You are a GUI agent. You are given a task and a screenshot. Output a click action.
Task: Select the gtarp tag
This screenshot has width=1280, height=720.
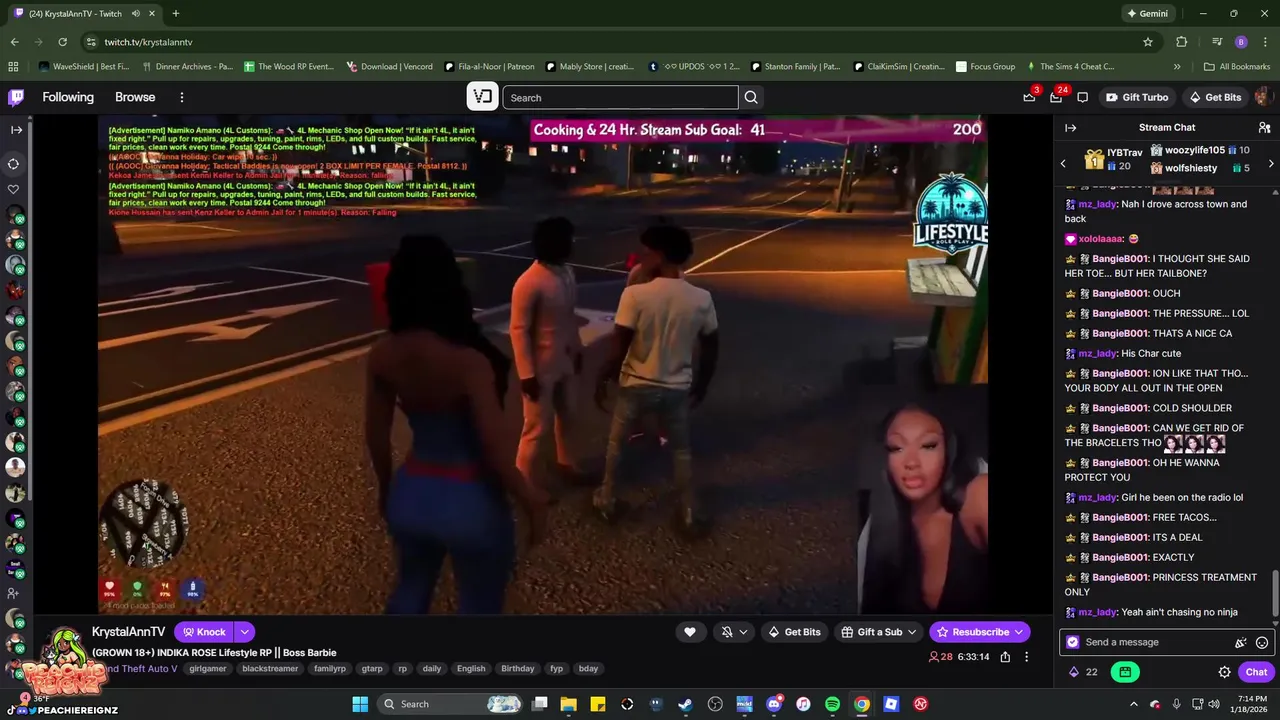372,669
